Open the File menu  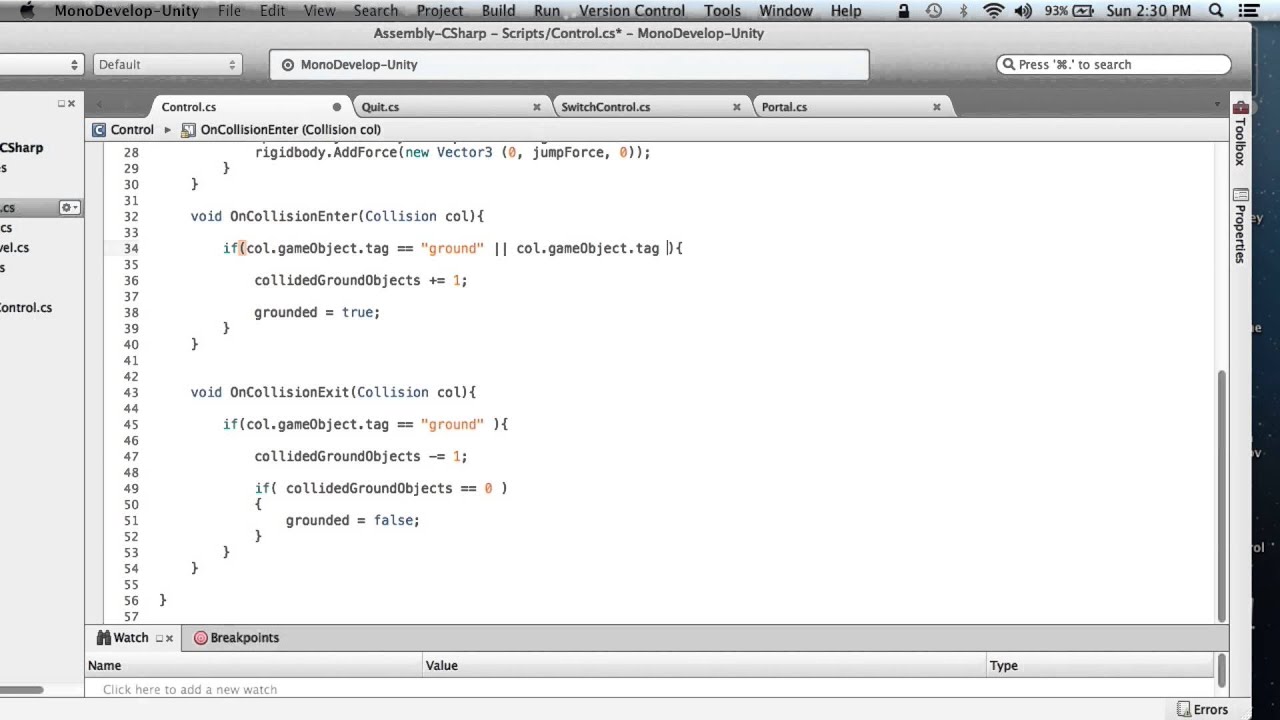click(x=229, y=11)
